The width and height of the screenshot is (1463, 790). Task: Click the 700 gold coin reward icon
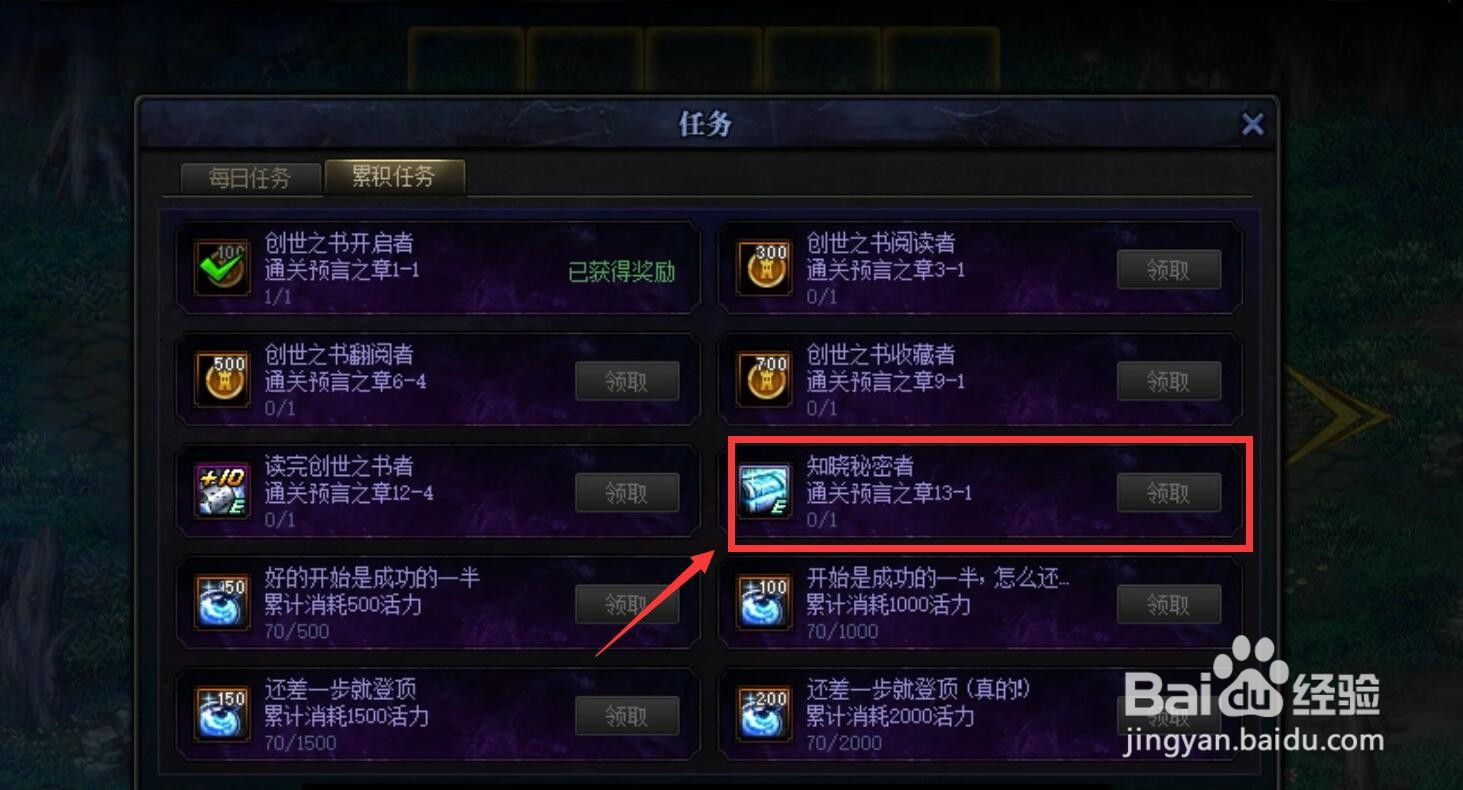click(764, 380)
